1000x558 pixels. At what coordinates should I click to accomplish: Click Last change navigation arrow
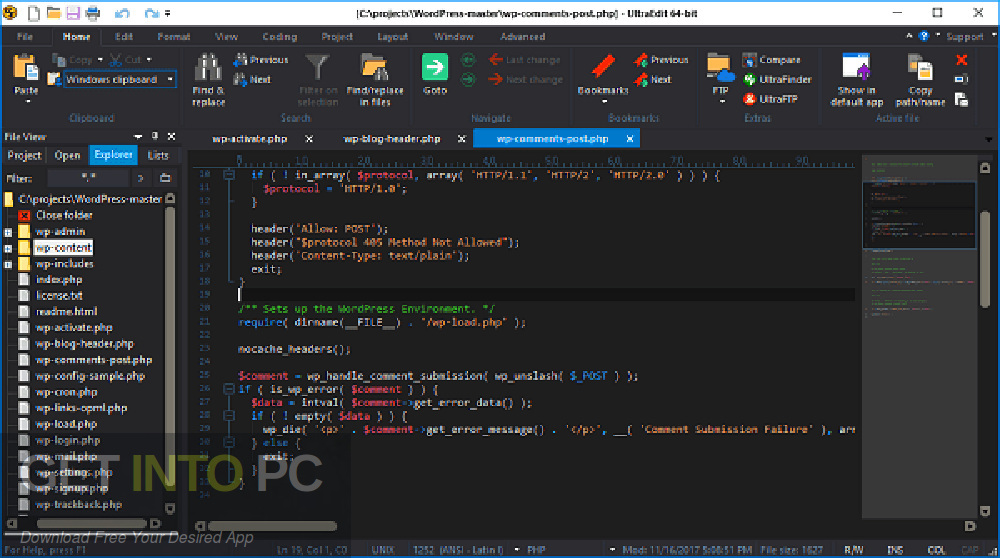496,59
